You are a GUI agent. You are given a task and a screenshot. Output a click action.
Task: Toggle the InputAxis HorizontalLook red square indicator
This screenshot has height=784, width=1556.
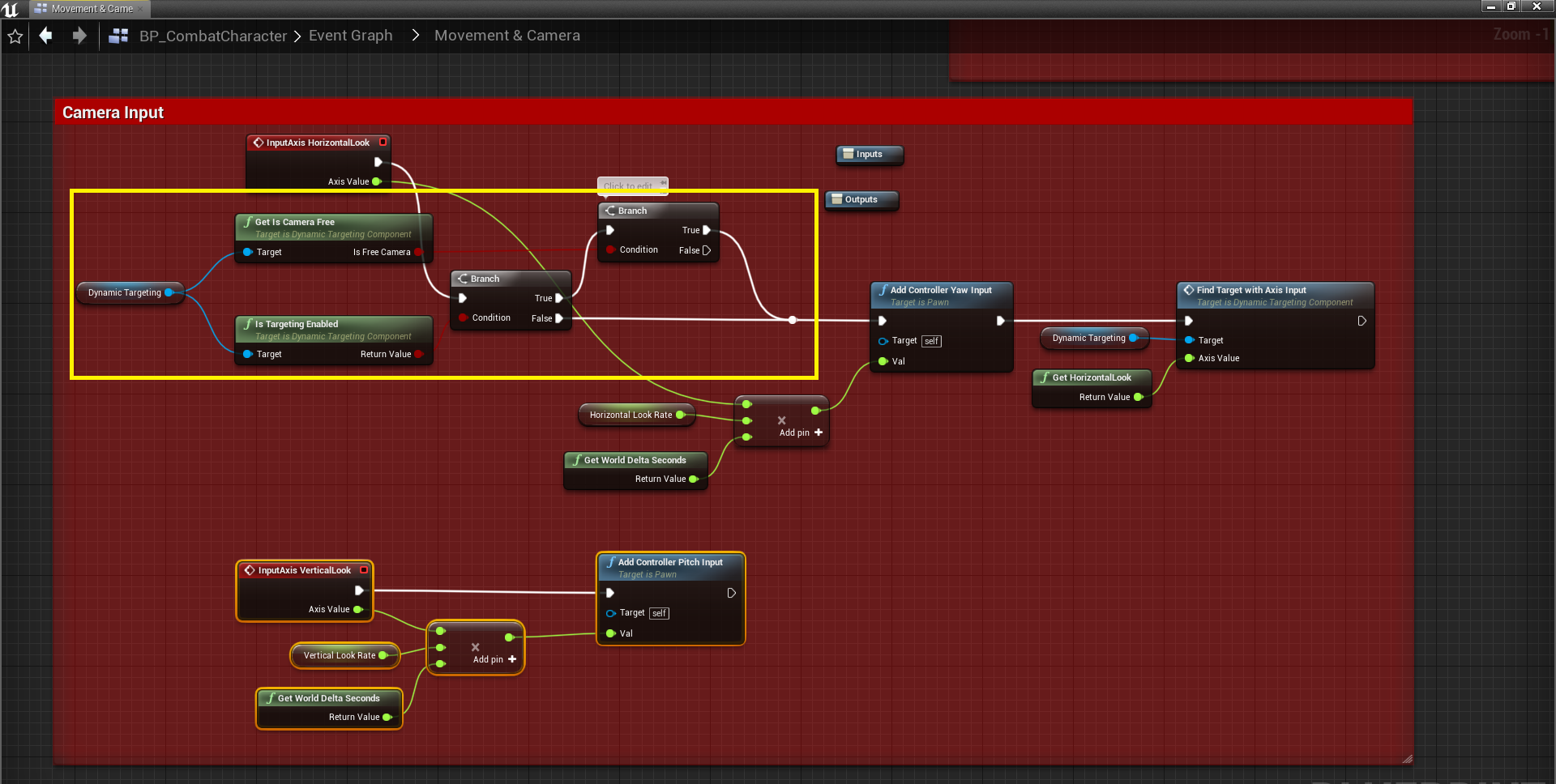click(x=383, y=142)
